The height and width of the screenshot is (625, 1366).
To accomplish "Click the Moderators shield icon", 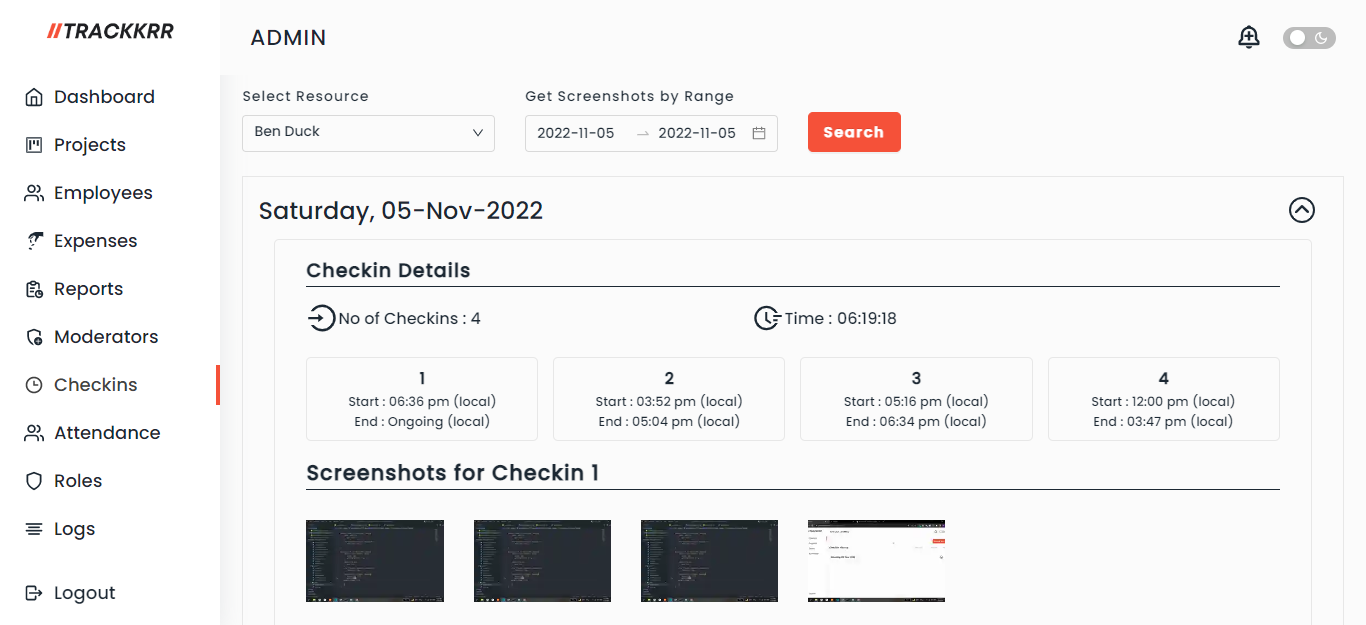I will click(34, 337).
